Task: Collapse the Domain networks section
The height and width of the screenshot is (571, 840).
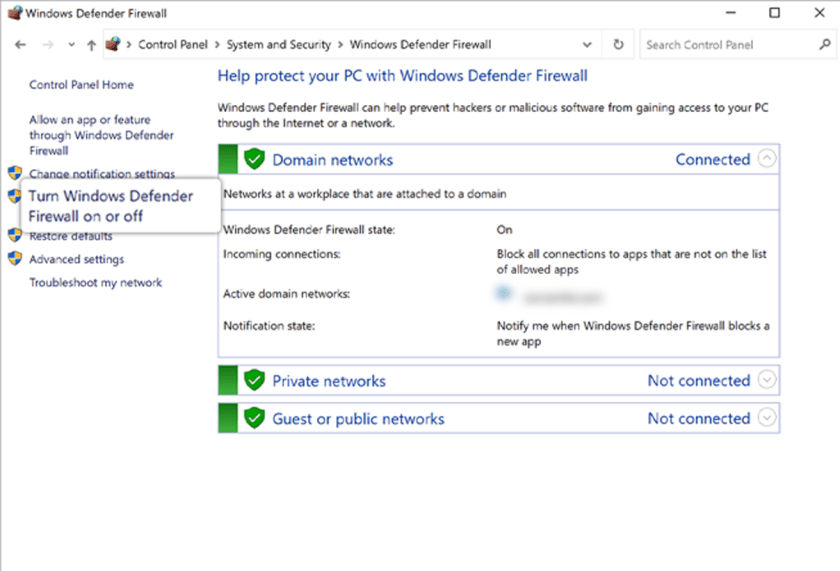Action: (767, 159)
